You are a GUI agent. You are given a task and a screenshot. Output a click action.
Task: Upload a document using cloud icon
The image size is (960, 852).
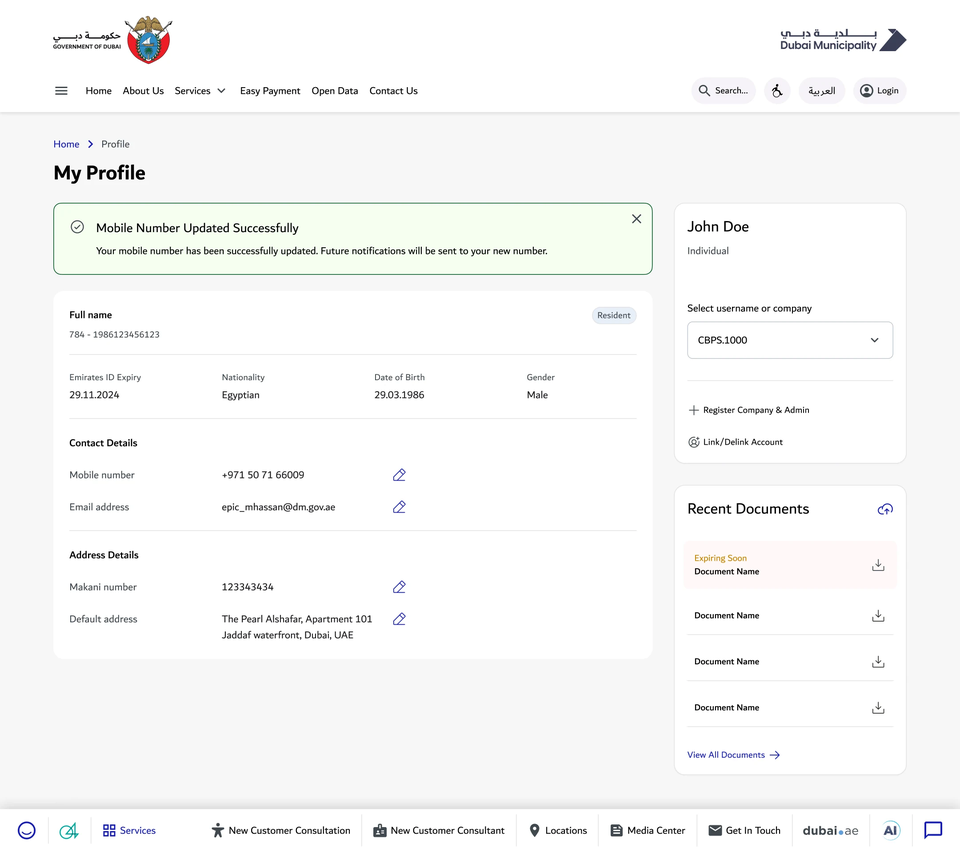(885, 509)
